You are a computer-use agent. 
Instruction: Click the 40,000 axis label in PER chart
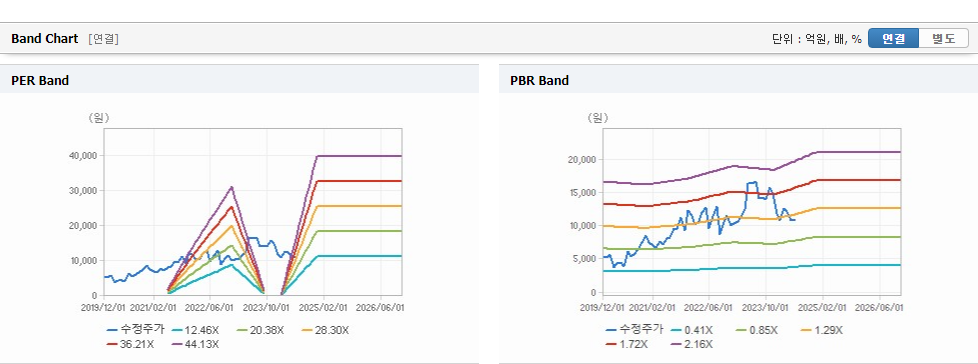82,155
